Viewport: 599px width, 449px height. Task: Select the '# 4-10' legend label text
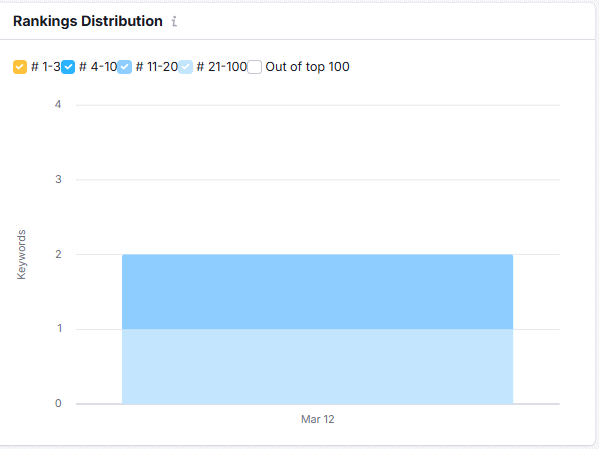(x=98, y=67)
